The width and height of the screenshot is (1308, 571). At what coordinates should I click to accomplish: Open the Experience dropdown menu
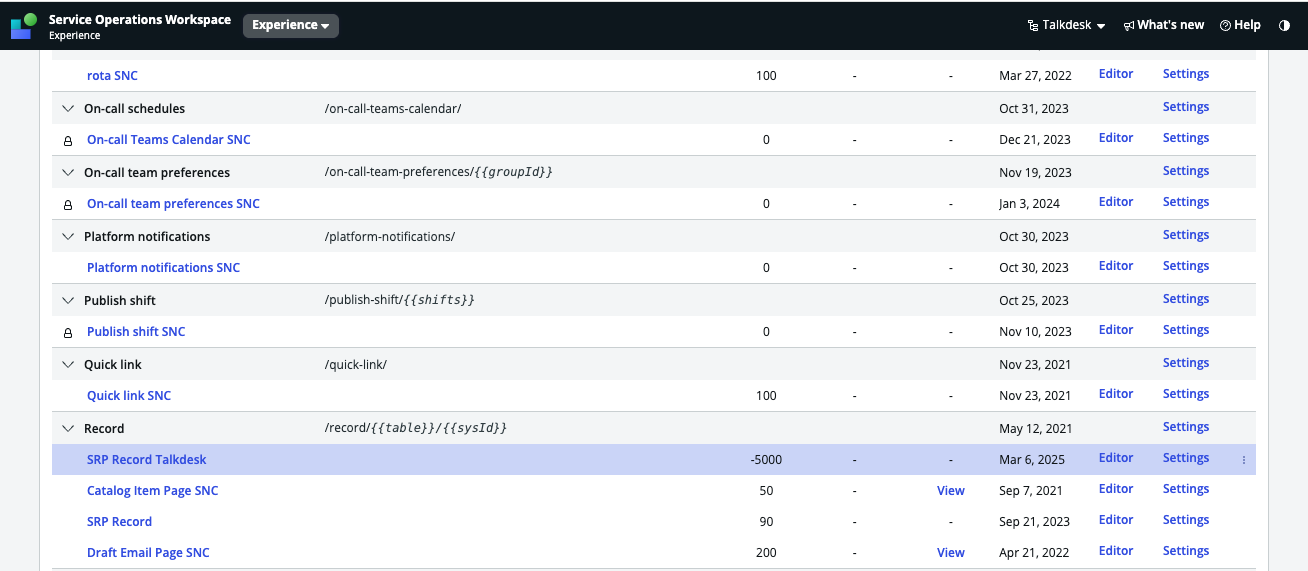tap(291, 25)
